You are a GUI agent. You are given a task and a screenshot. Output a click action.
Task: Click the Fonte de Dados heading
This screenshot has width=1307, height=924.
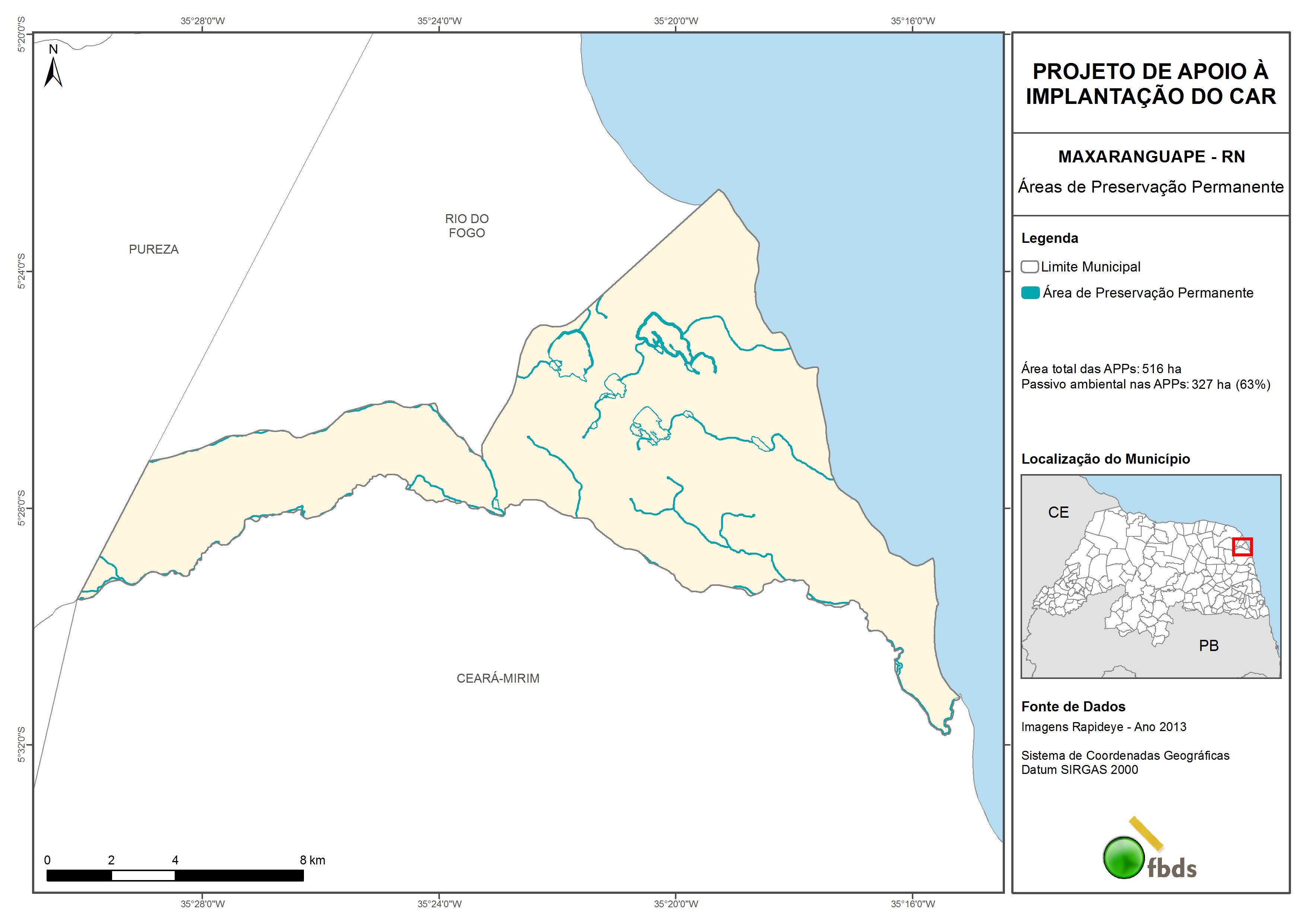tap(1073, 707)
